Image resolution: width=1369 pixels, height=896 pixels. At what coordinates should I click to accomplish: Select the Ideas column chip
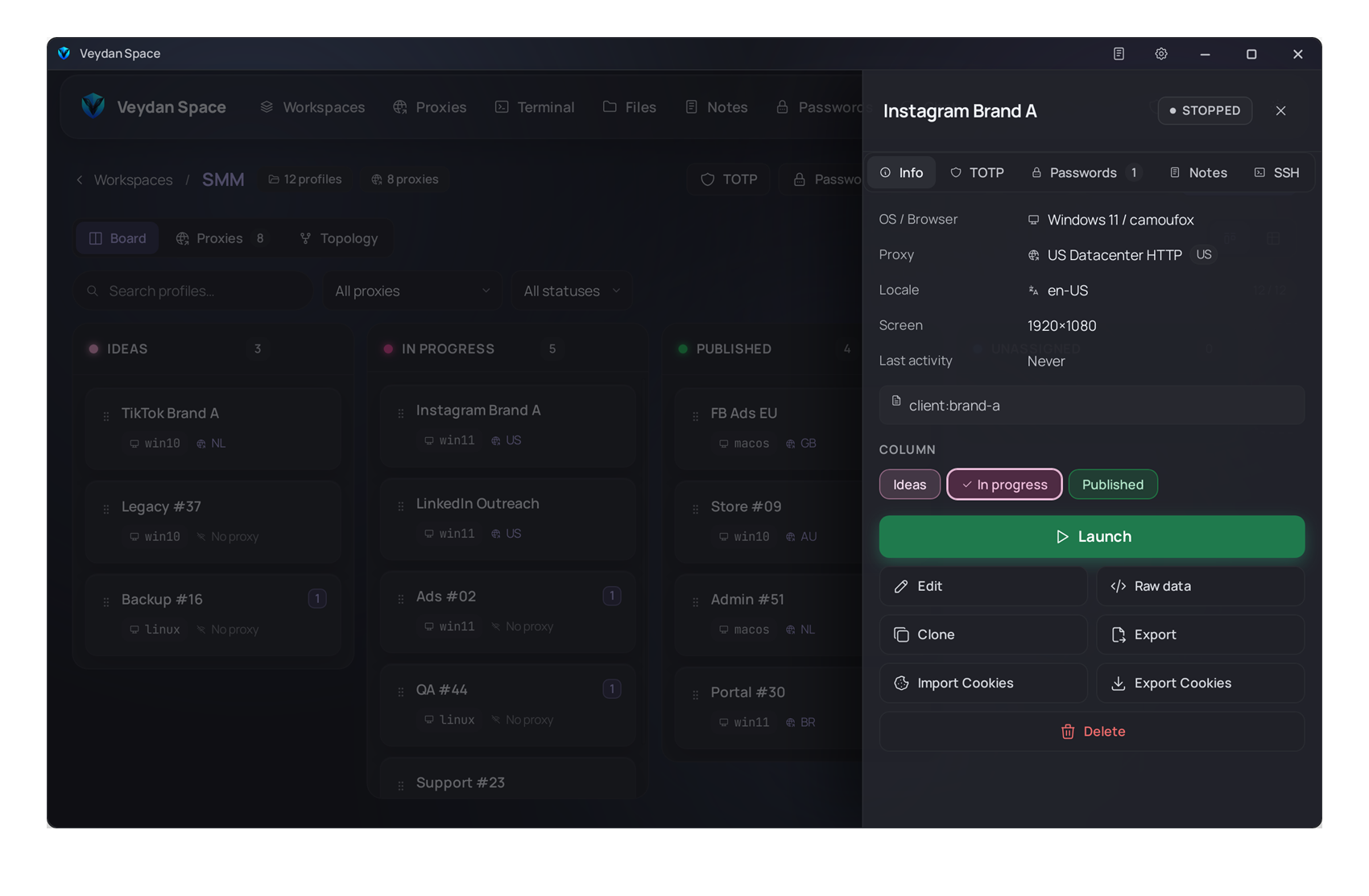click(910, 485)
